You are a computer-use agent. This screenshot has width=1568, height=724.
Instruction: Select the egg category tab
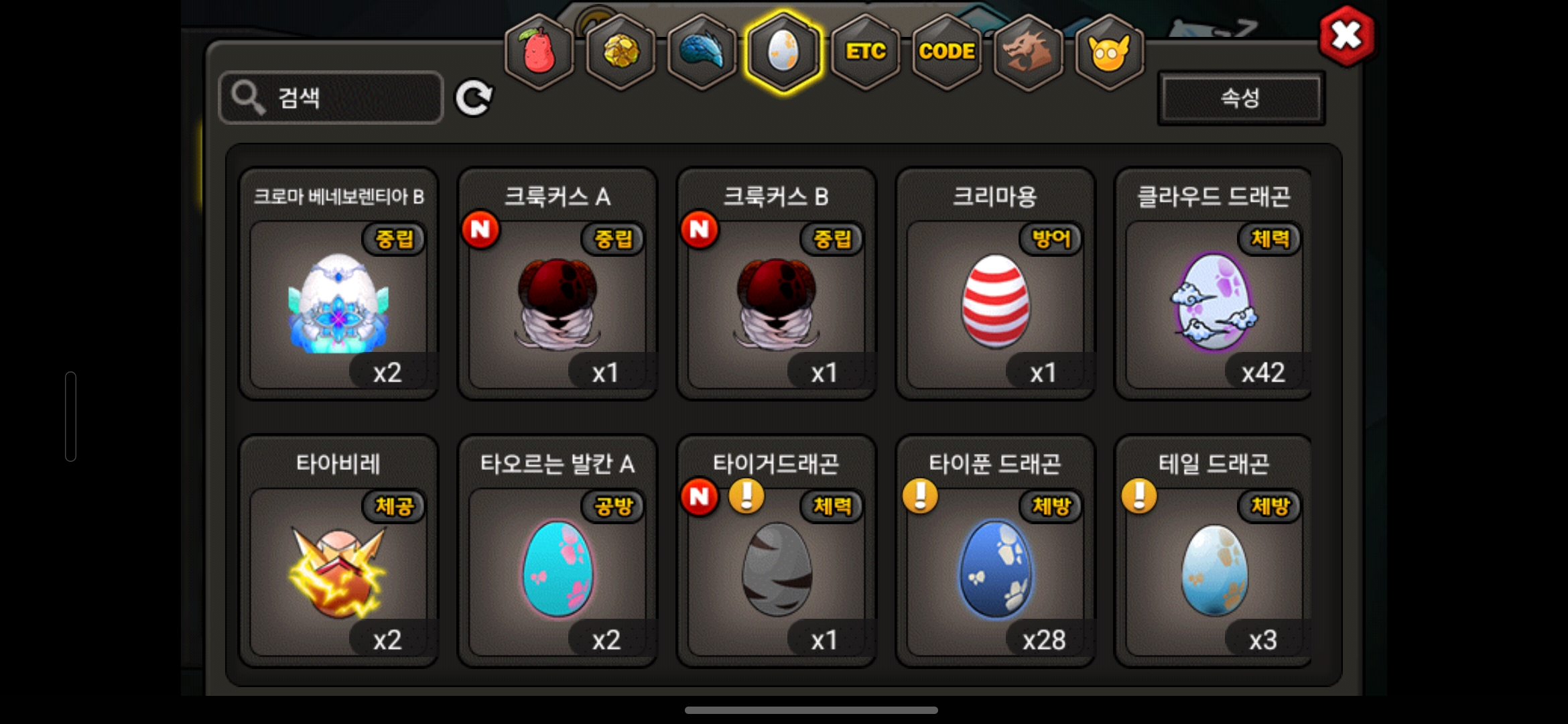point(783,52)
